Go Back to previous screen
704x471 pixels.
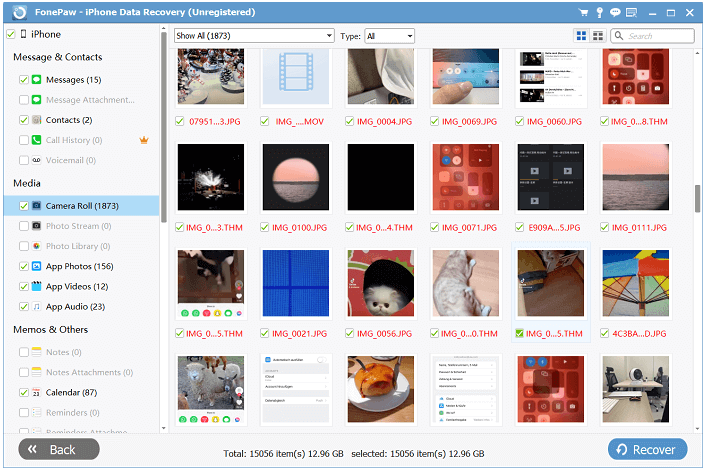click(x=59, y=449)
